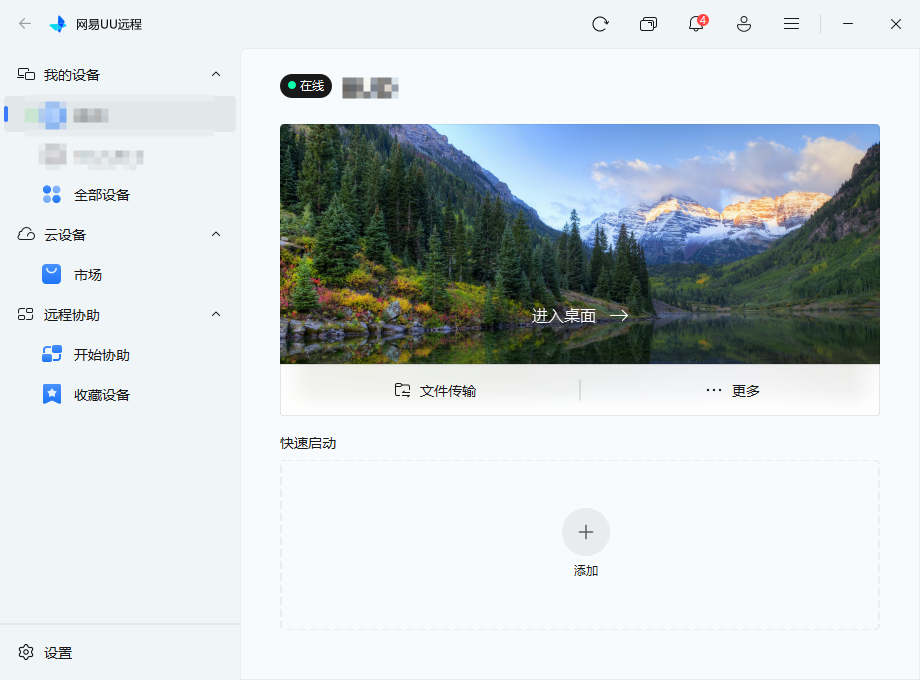
Task: Click the 文件传输 button
Action: click(435, 391)
